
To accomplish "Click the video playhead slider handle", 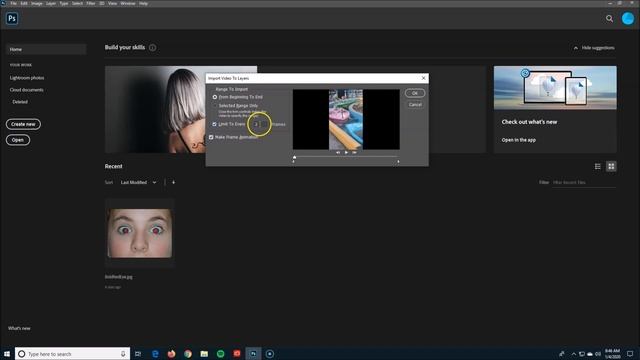I will [x=295, y=157].
